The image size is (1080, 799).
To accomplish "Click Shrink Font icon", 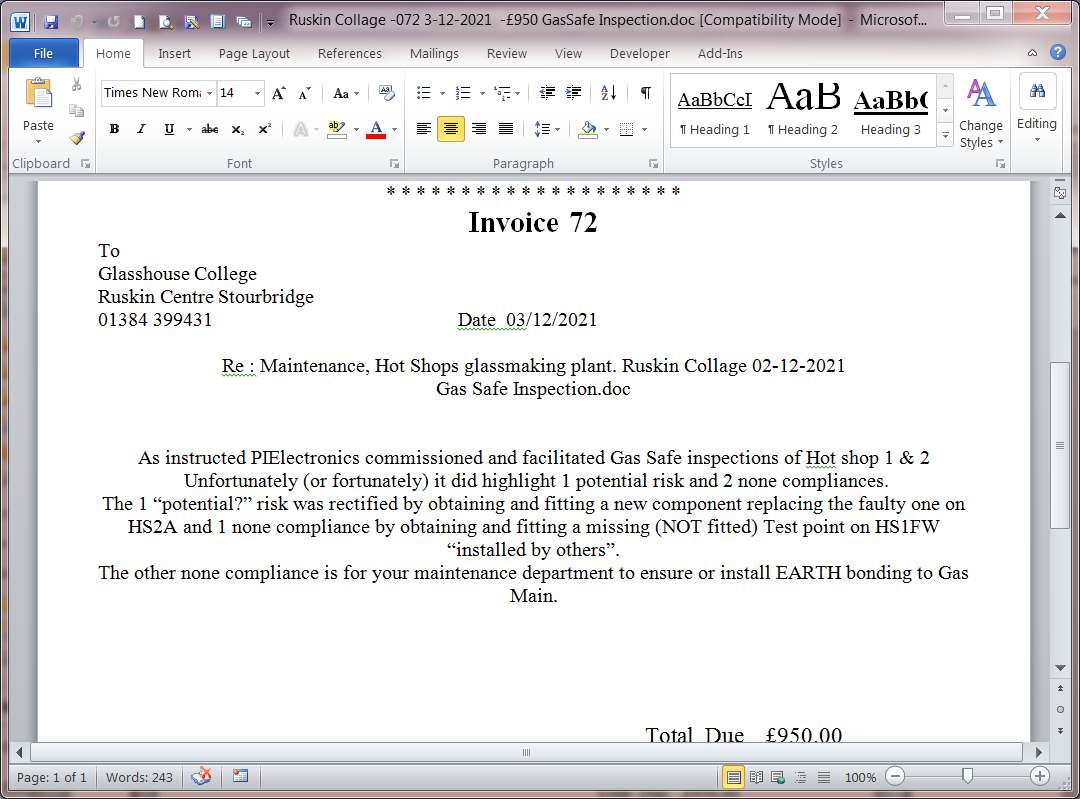I will click(304, 93).
